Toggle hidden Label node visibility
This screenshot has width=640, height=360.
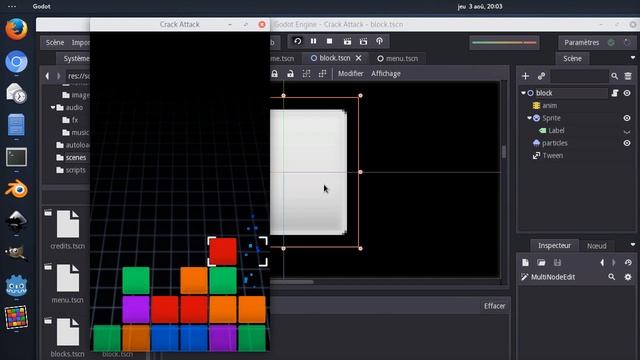[627, 131]
